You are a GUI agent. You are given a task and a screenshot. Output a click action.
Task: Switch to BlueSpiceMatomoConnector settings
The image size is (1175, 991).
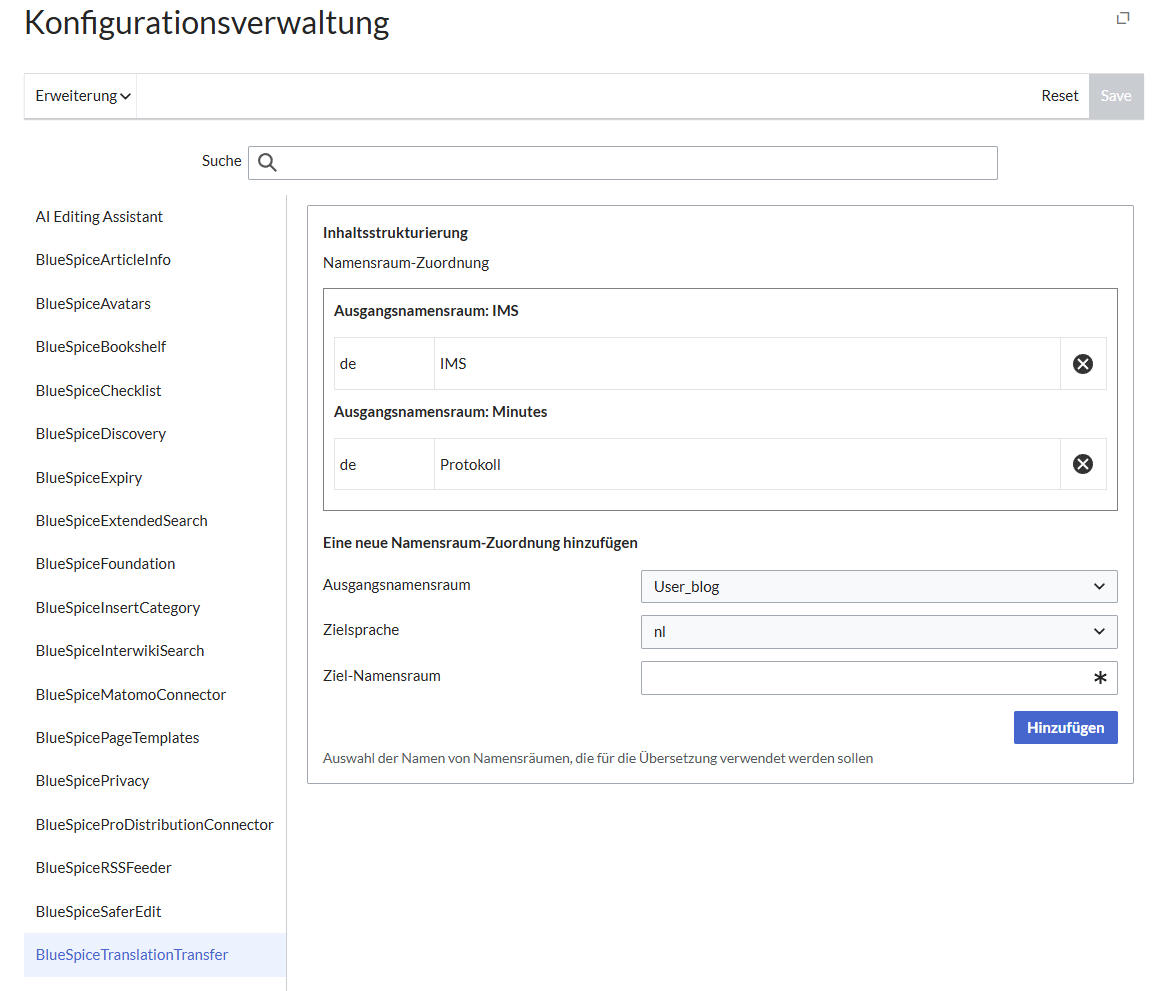(131, 695)
